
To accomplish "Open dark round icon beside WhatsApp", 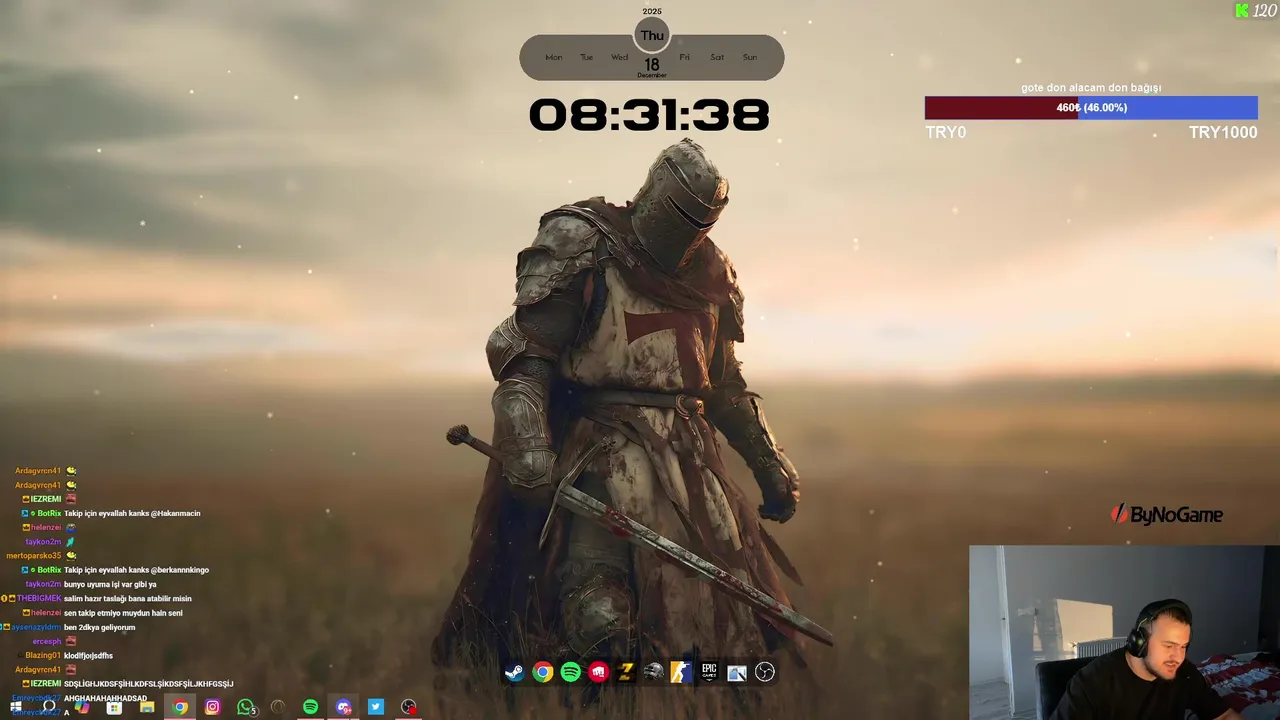I will (278, 707).
